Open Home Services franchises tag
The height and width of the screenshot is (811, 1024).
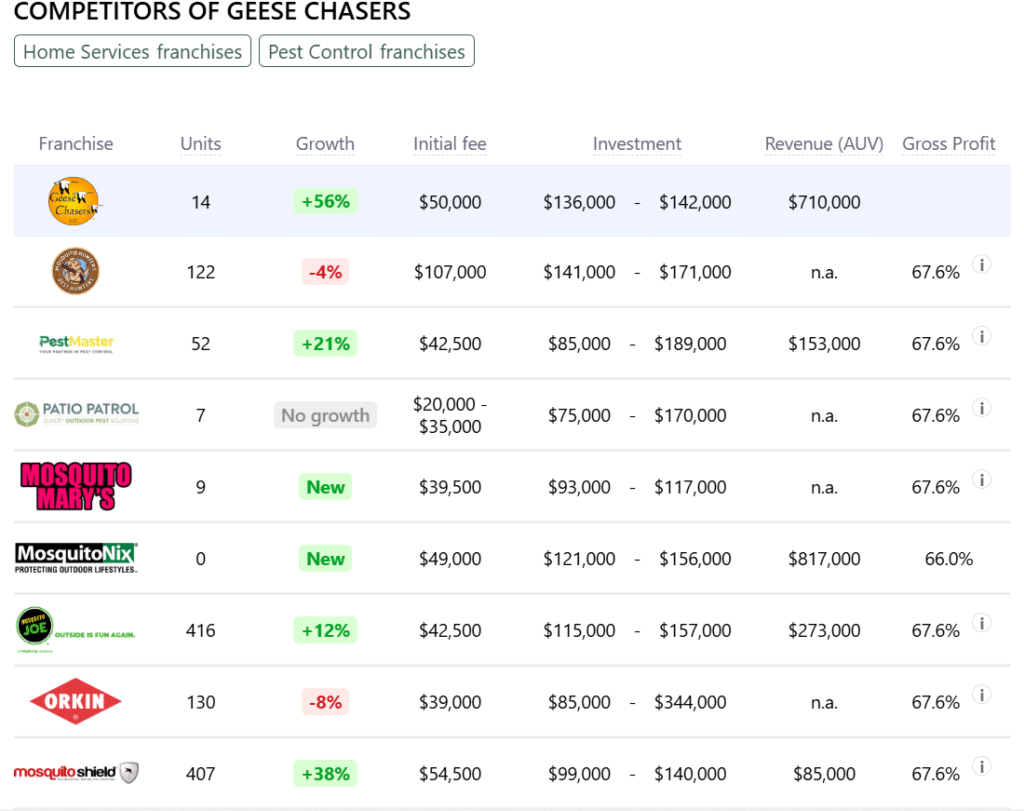(x=133, y=51)
